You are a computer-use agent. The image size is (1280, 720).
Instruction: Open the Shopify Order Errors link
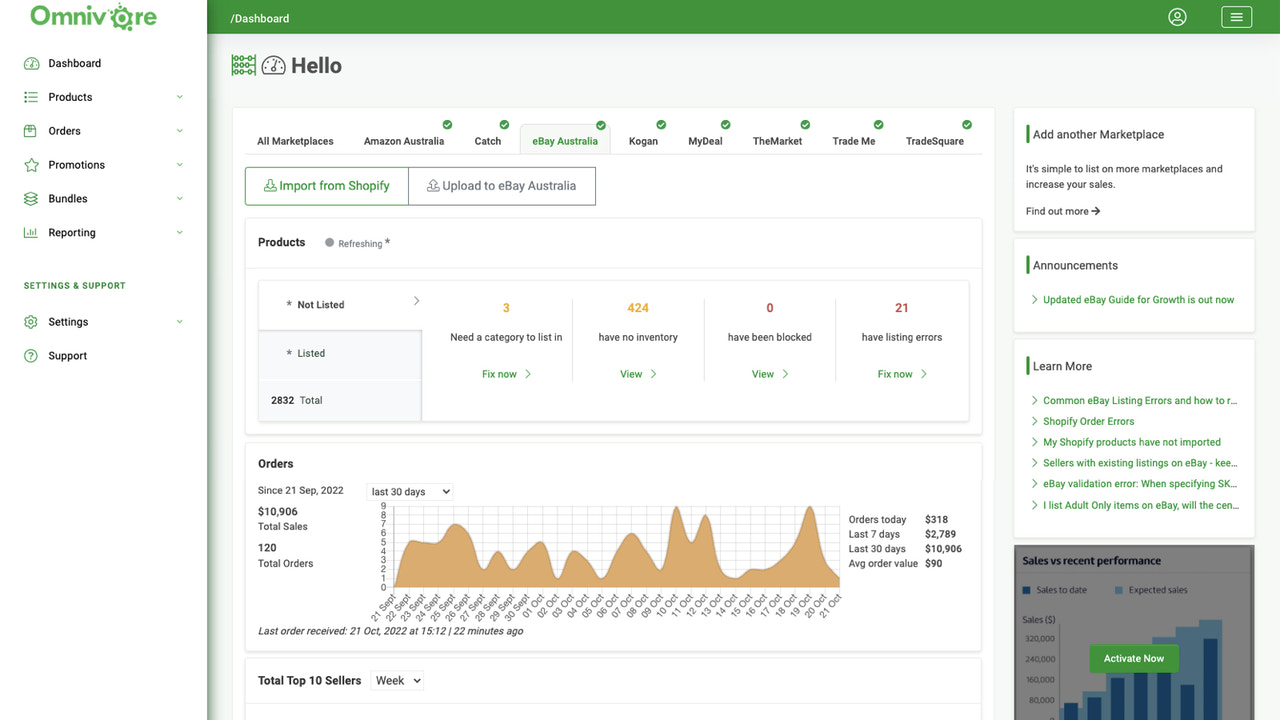click(1088, 421)
